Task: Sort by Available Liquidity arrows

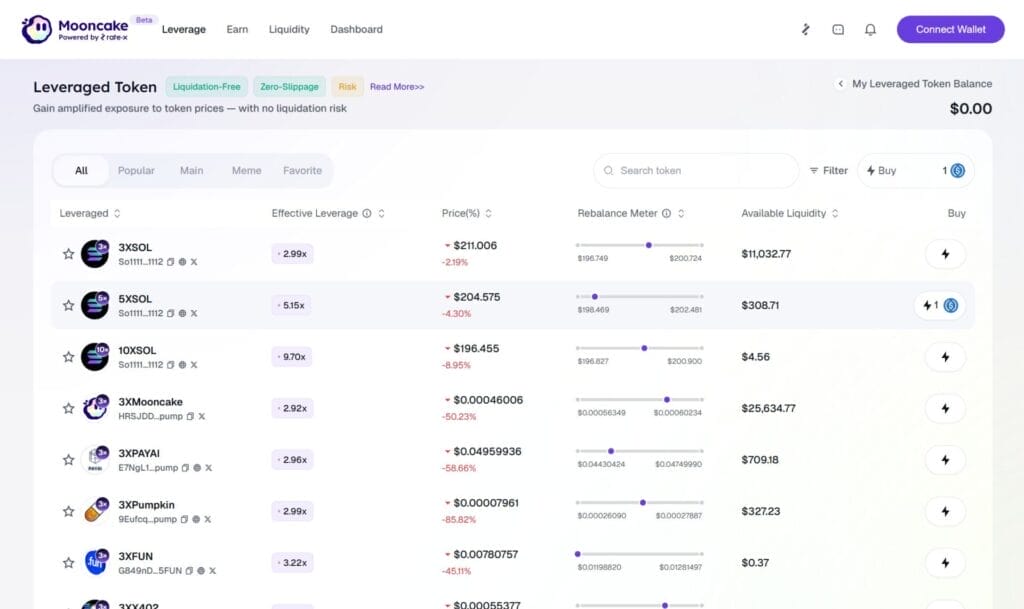Action: click(835, 213)
